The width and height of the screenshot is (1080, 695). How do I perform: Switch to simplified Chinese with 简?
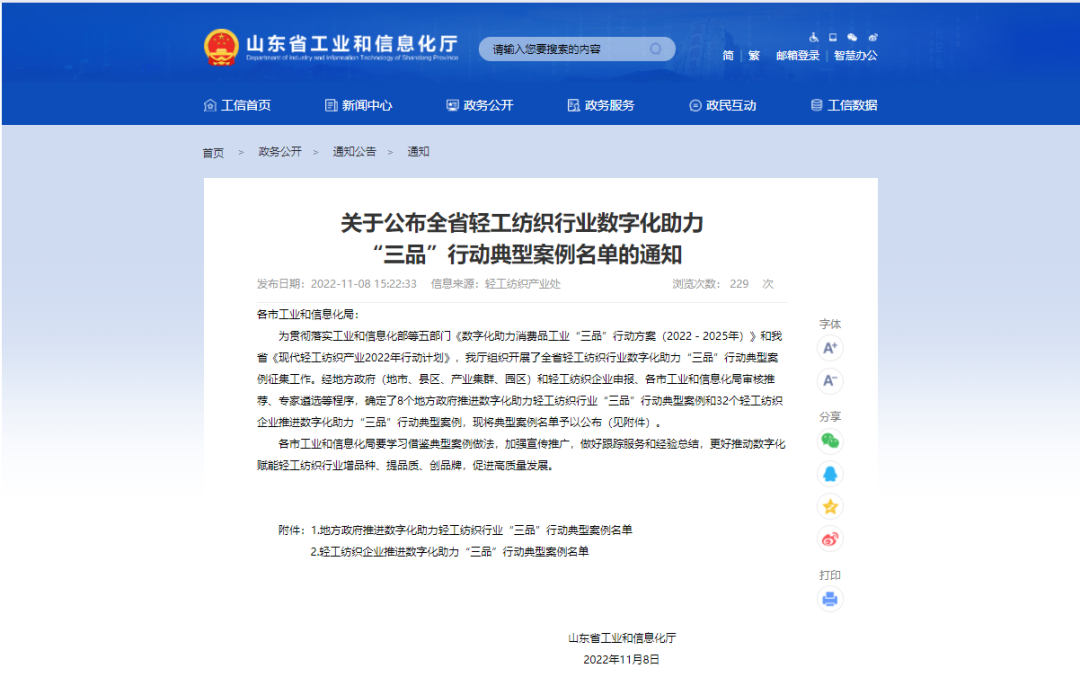point(727,56)
